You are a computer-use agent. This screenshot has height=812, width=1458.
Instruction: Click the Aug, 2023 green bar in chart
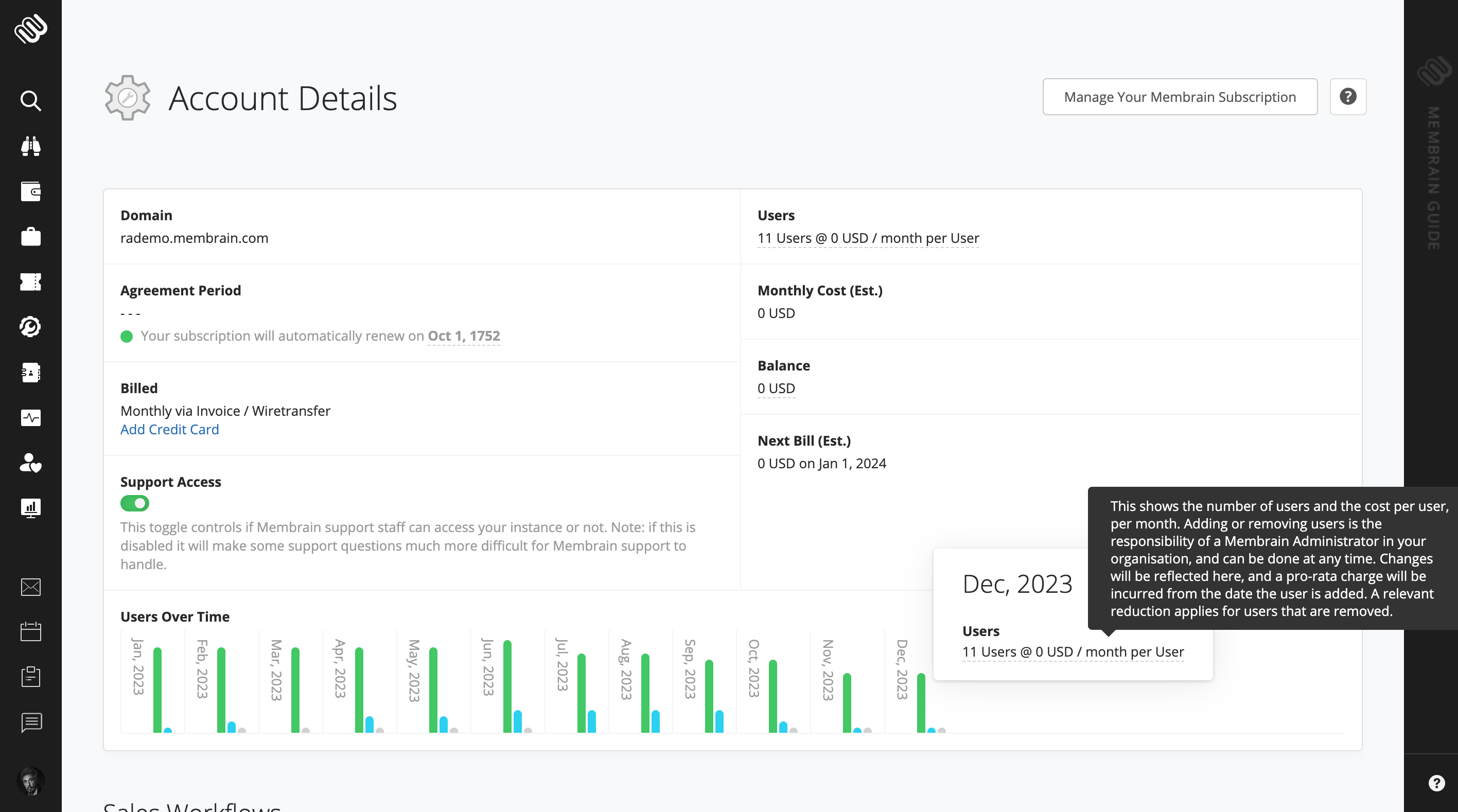click(645, 693)
